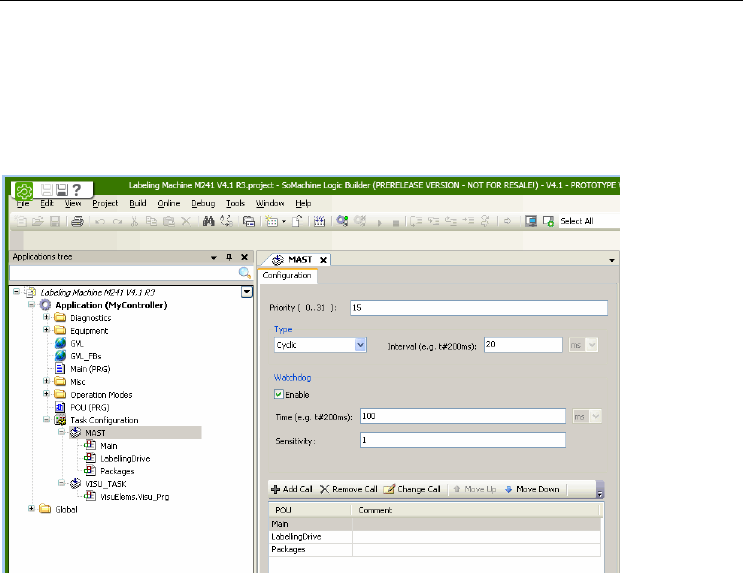The width and height of the screenshot is (743, 573).
Task: Collapse the MAST task node
Action: 61,432
